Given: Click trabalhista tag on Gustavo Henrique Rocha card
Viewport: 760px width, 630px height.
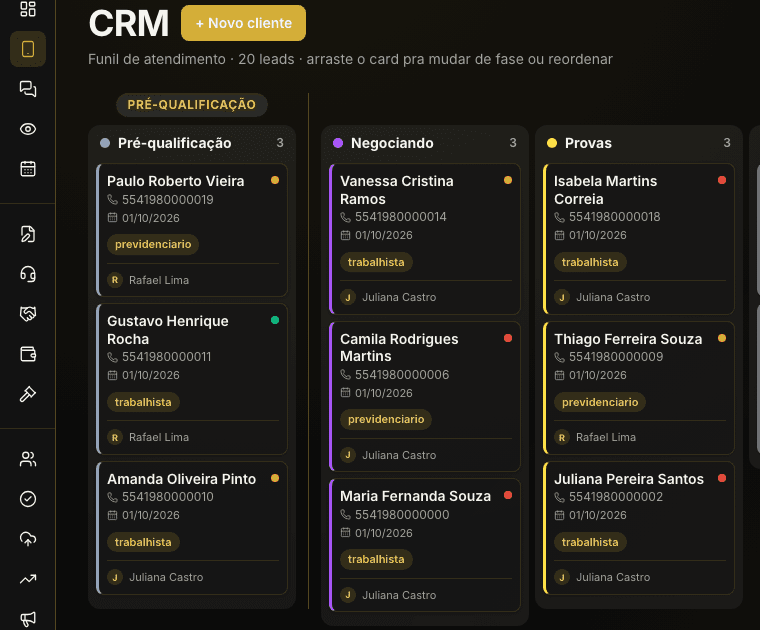Looking at the screenshot, I should (143, 402).
